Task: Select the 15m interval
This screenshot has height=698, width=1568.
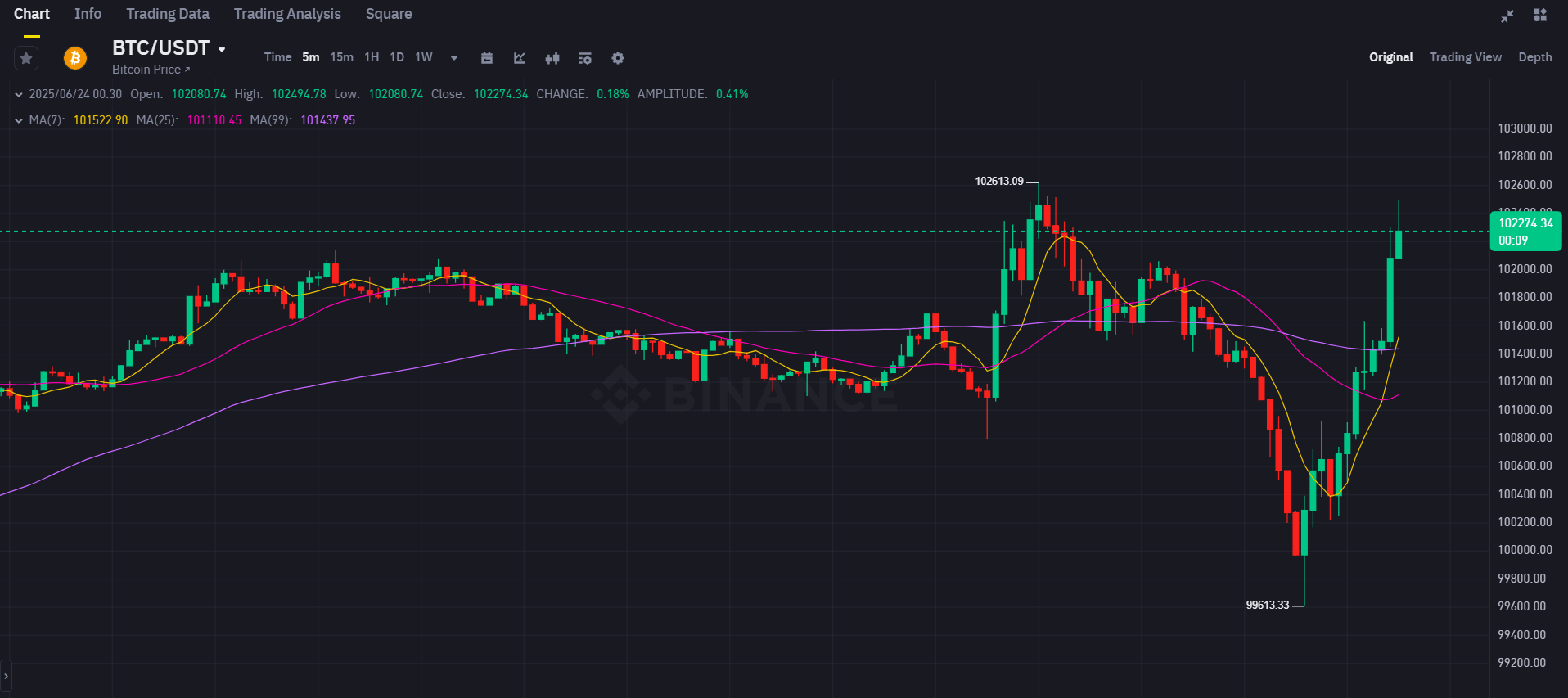Action: 342,57
